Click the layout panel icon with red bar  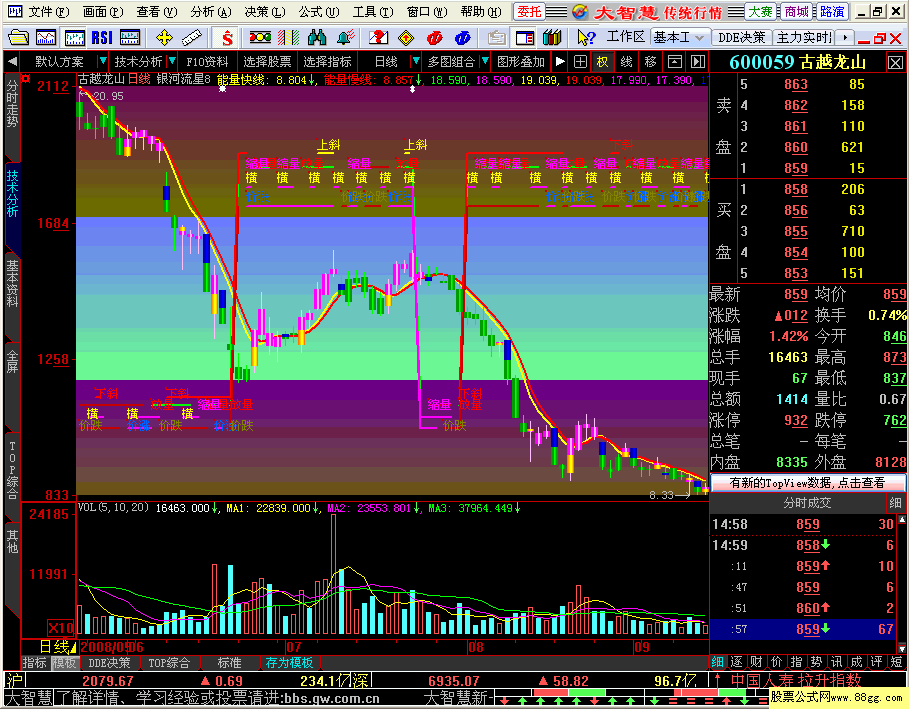click(x=525, y=38)
